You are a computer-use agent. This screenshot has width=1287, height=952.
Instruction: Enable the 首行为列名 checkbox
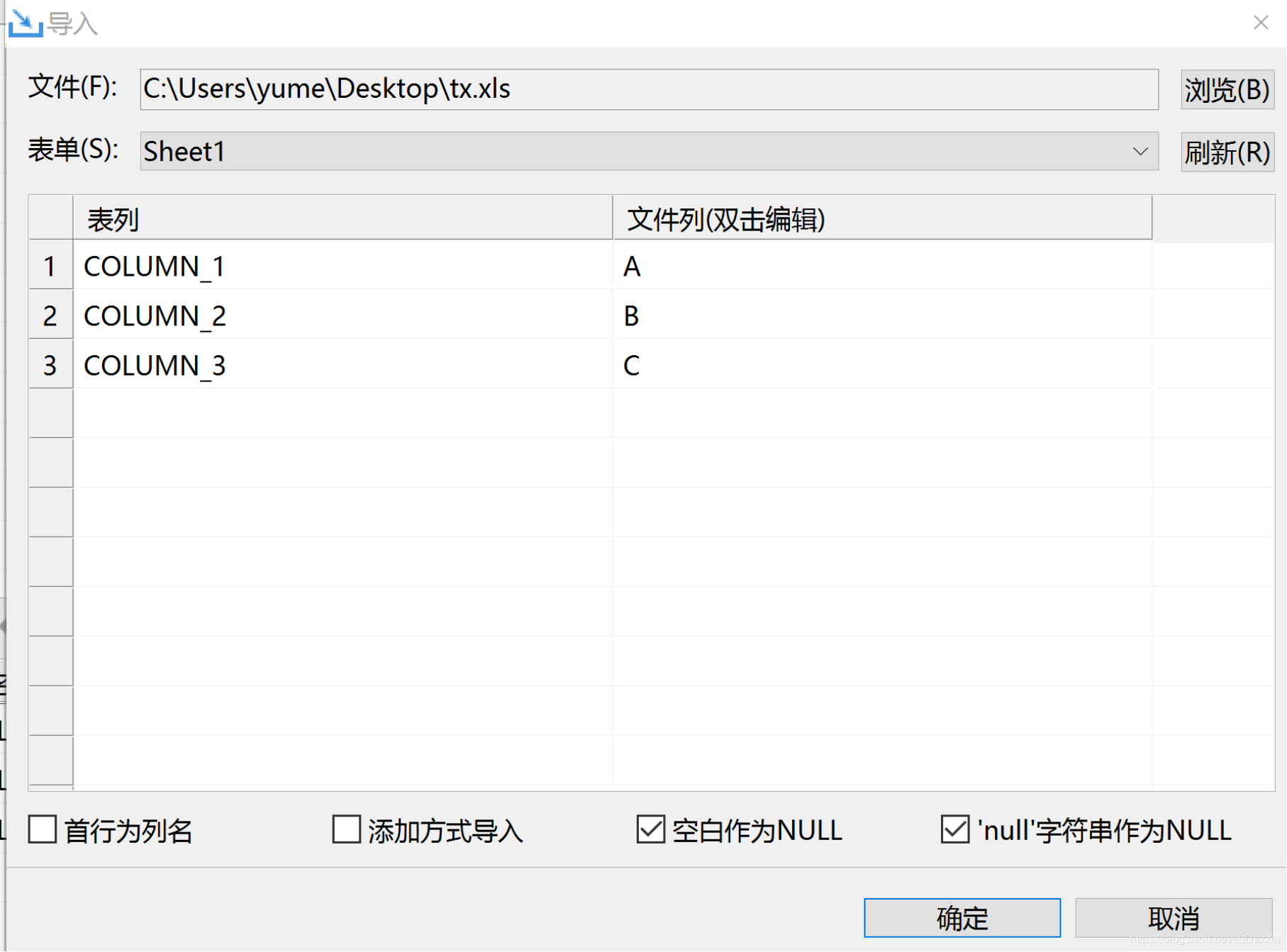click(x=43, y=829)
